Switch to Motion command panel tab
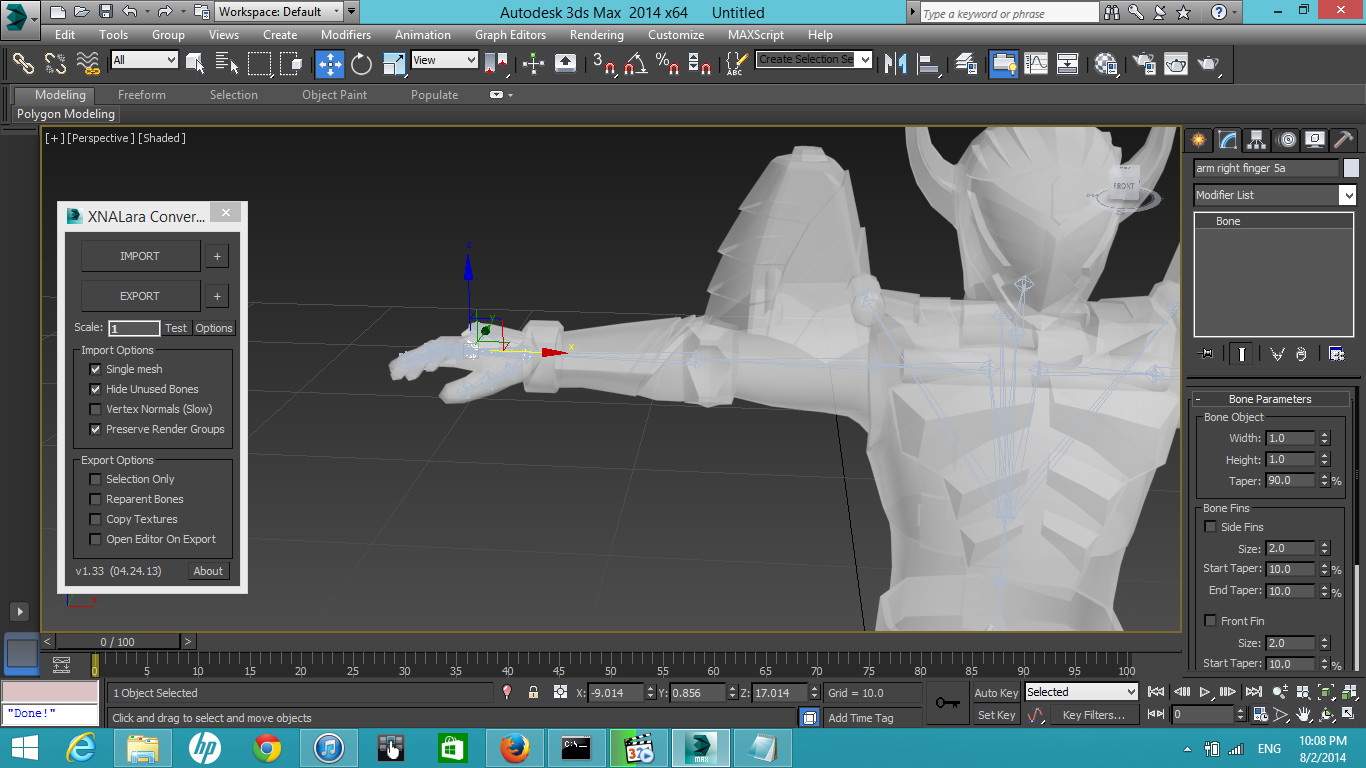The height and width of the screenshot is (768, 1366). [x=1287, y=139]
